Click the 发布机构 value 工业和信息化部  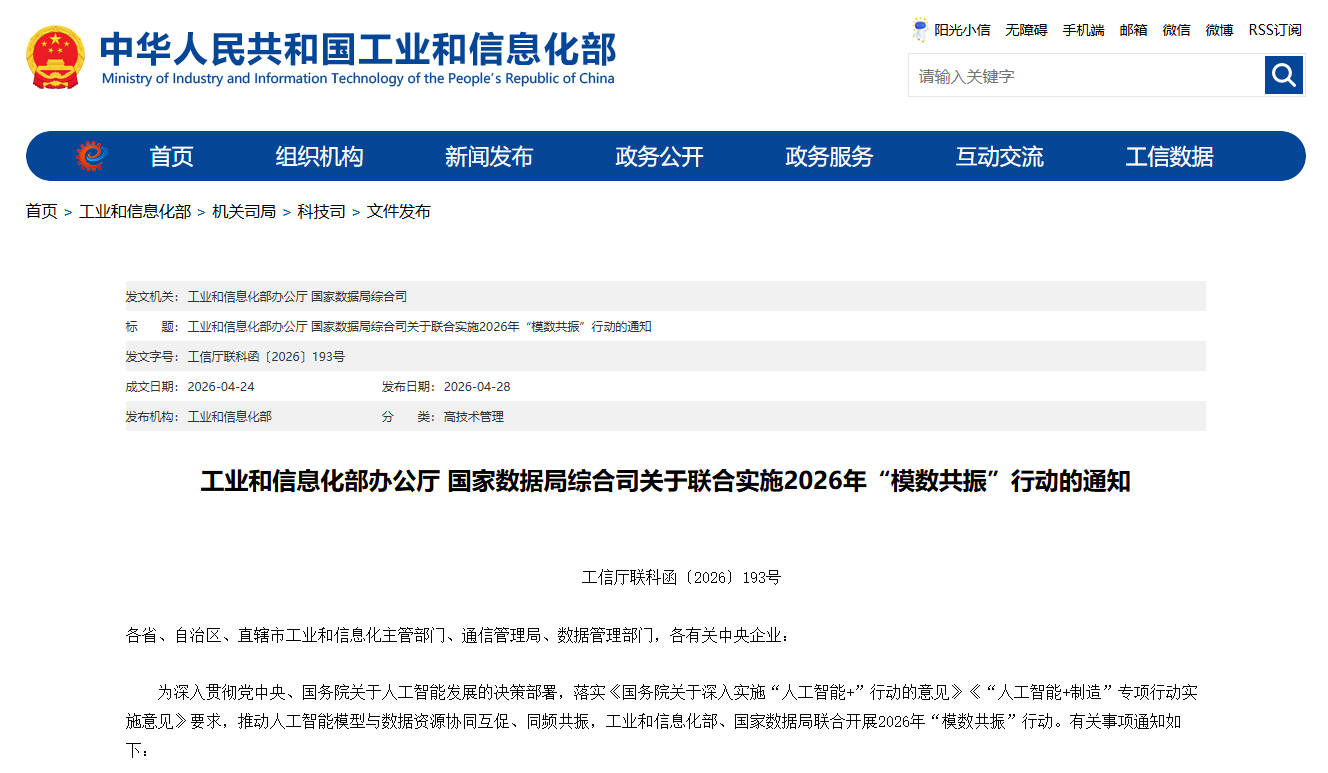pyautogui.click(x=229, y=417)
